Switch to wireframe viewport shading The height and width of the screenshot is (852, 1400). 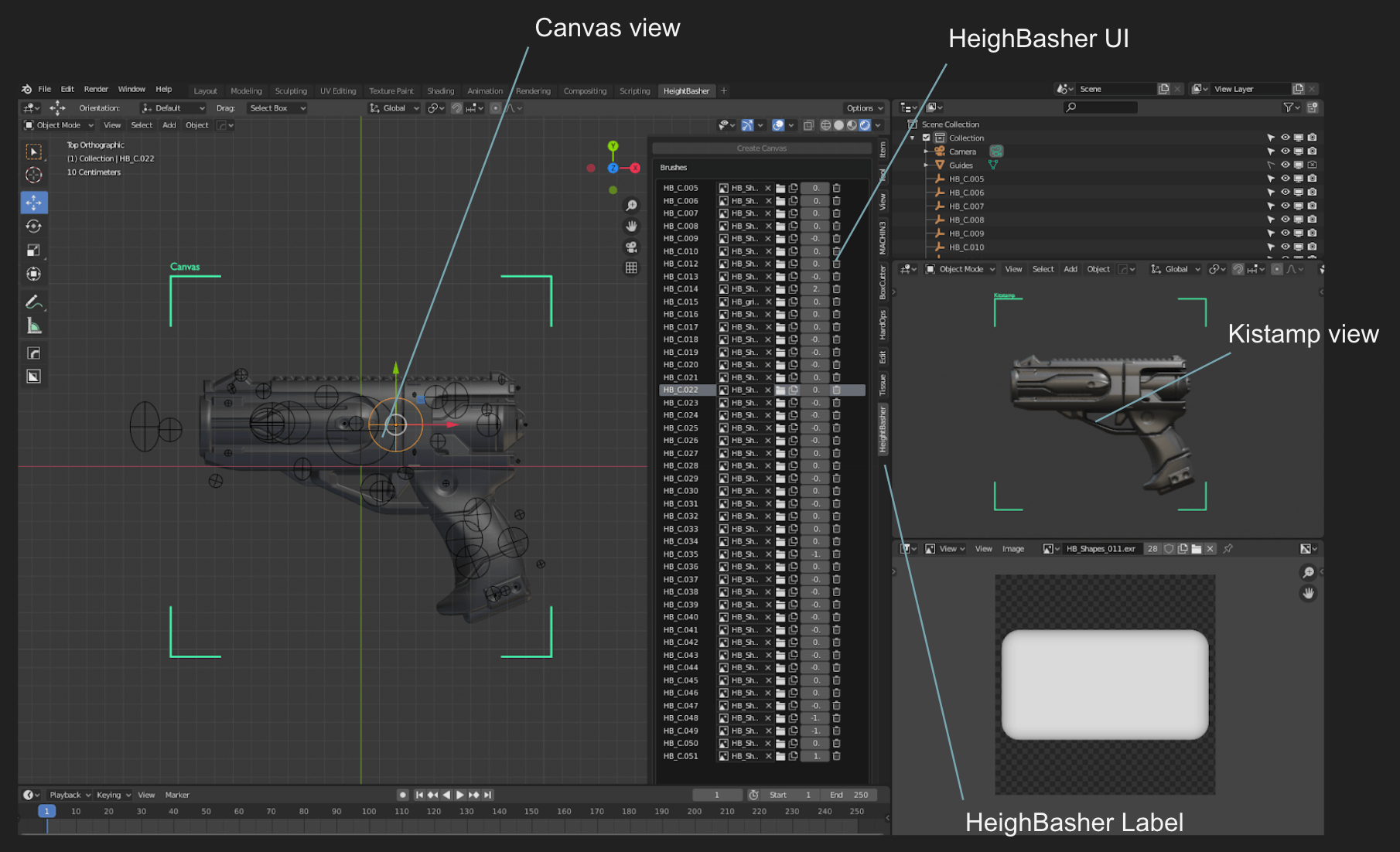pos(825,125)
